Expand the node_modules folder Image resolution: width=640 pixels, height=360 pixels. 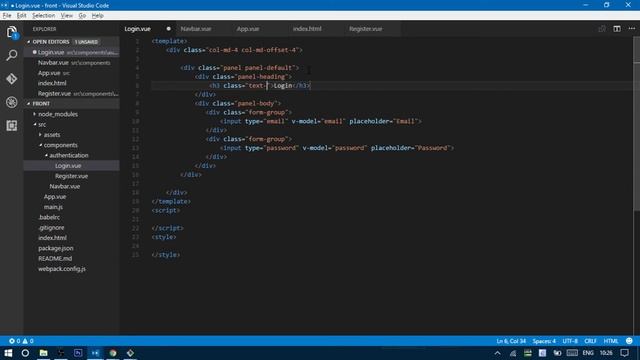58,114
